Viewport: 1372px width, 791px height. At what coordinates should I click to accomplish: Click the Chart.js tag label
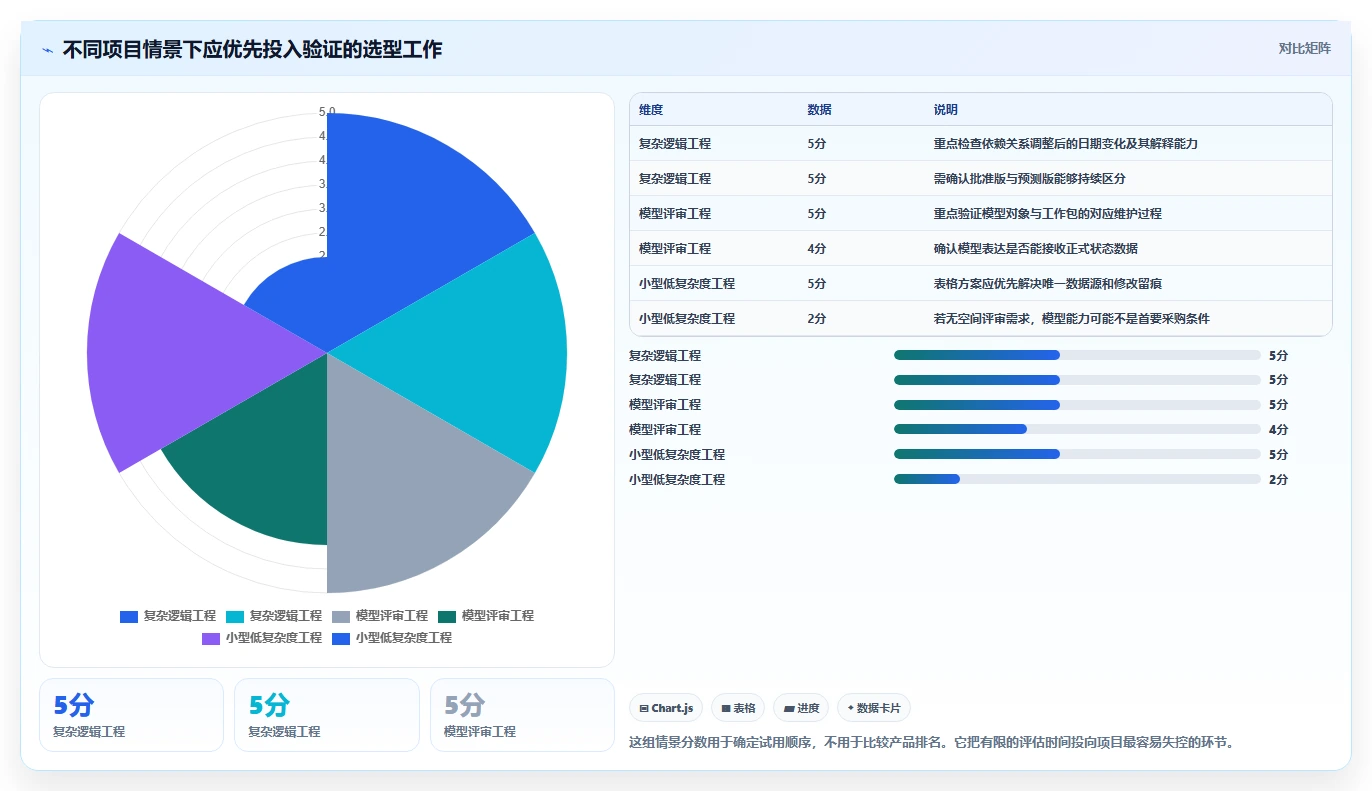click(672, 708)
